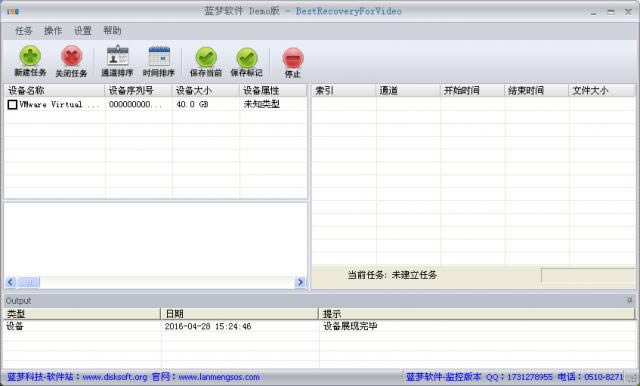Image resolution: width=640 pixels, height=386 pixels.
Task: Click the 提示 header in Output
Action: click(x=477, y=314)
